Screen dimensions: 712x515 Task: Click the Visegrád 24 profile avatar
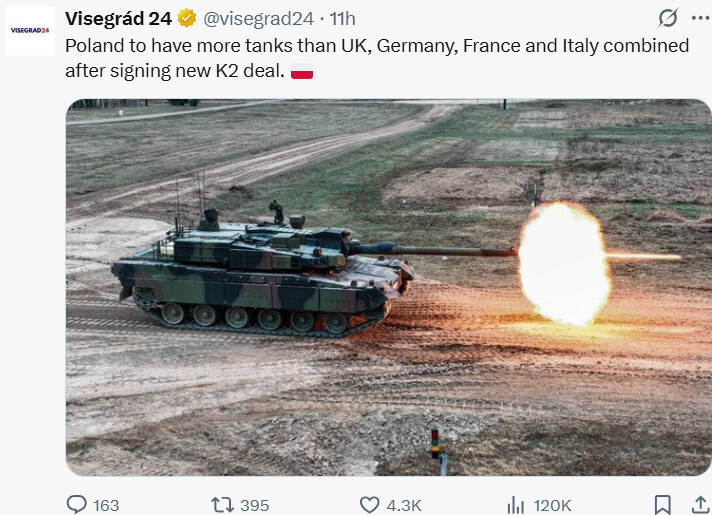[30, 30]
